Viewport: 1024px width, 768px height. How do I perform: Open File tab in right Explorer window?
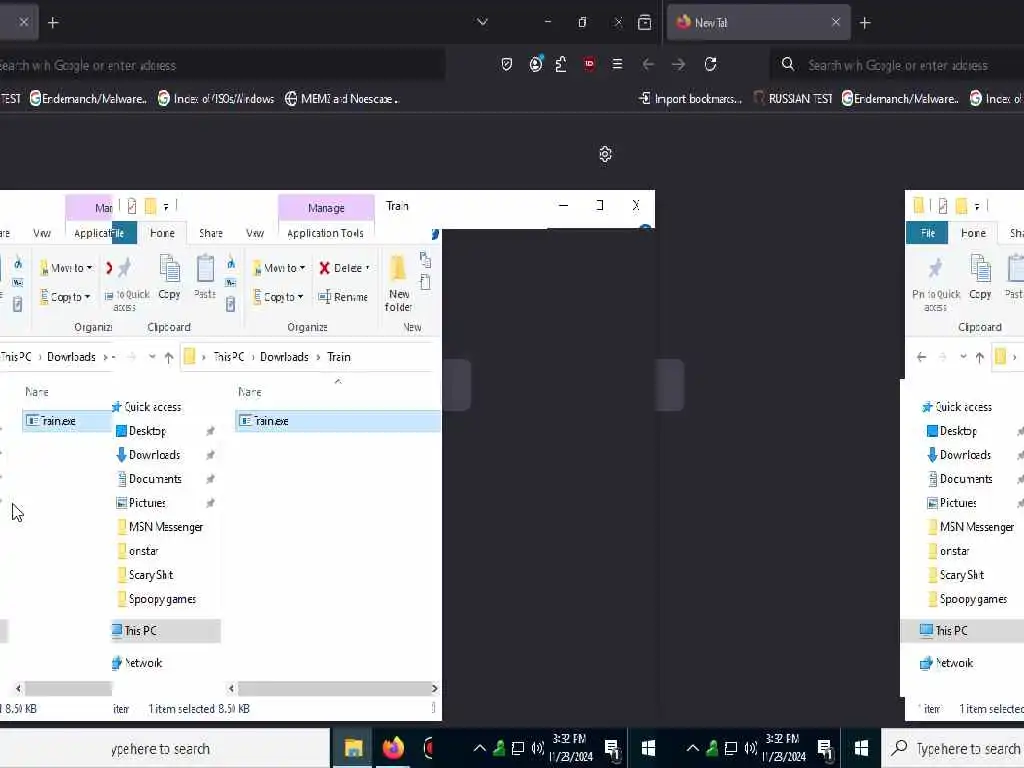(x=927, y=233)
